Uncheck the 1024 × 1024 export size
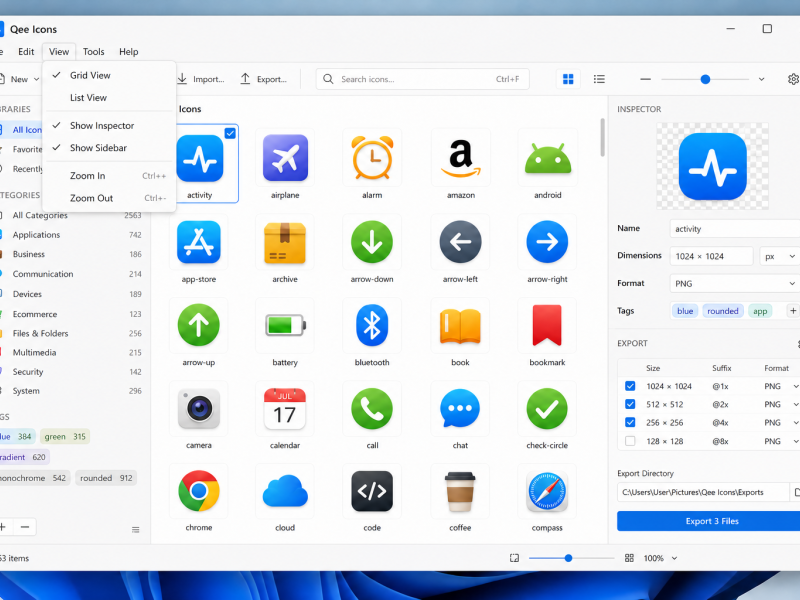The width and height of the screenshot is (800, 600). [x=630, y=386]
